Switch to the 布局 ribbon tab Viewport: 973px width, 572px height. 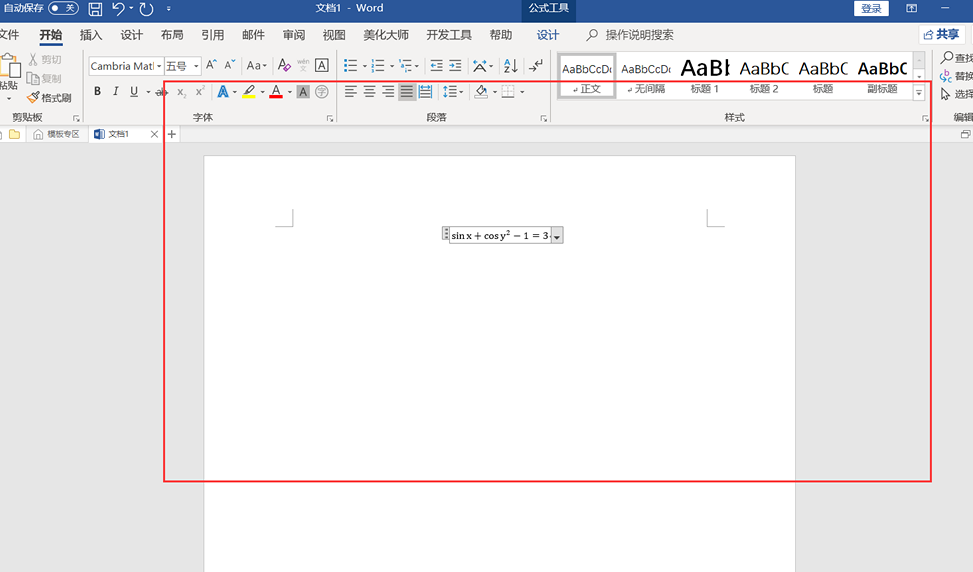pos(172,35)
